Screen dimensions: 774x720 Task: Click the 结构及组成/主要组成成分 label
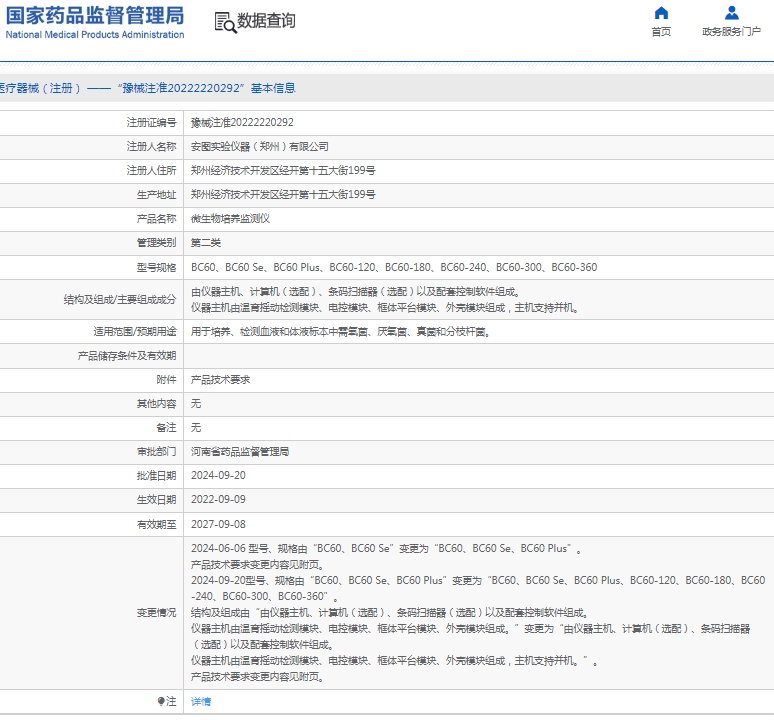(x=120, y=300)
